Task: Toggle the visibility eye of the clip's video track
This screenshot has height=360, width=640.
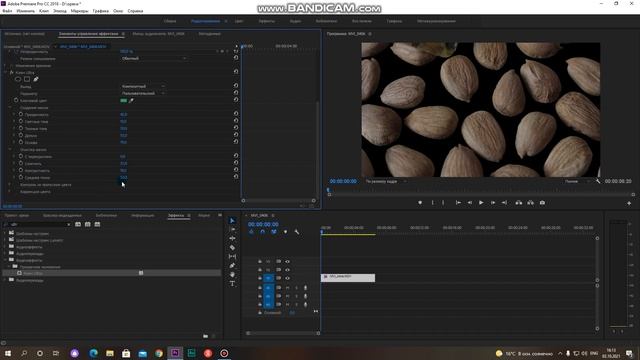Action: click(287, 278)
